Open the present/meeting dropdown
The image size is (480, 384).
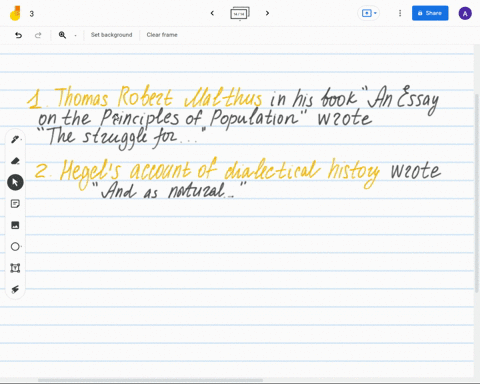click(x=369, y=13)
